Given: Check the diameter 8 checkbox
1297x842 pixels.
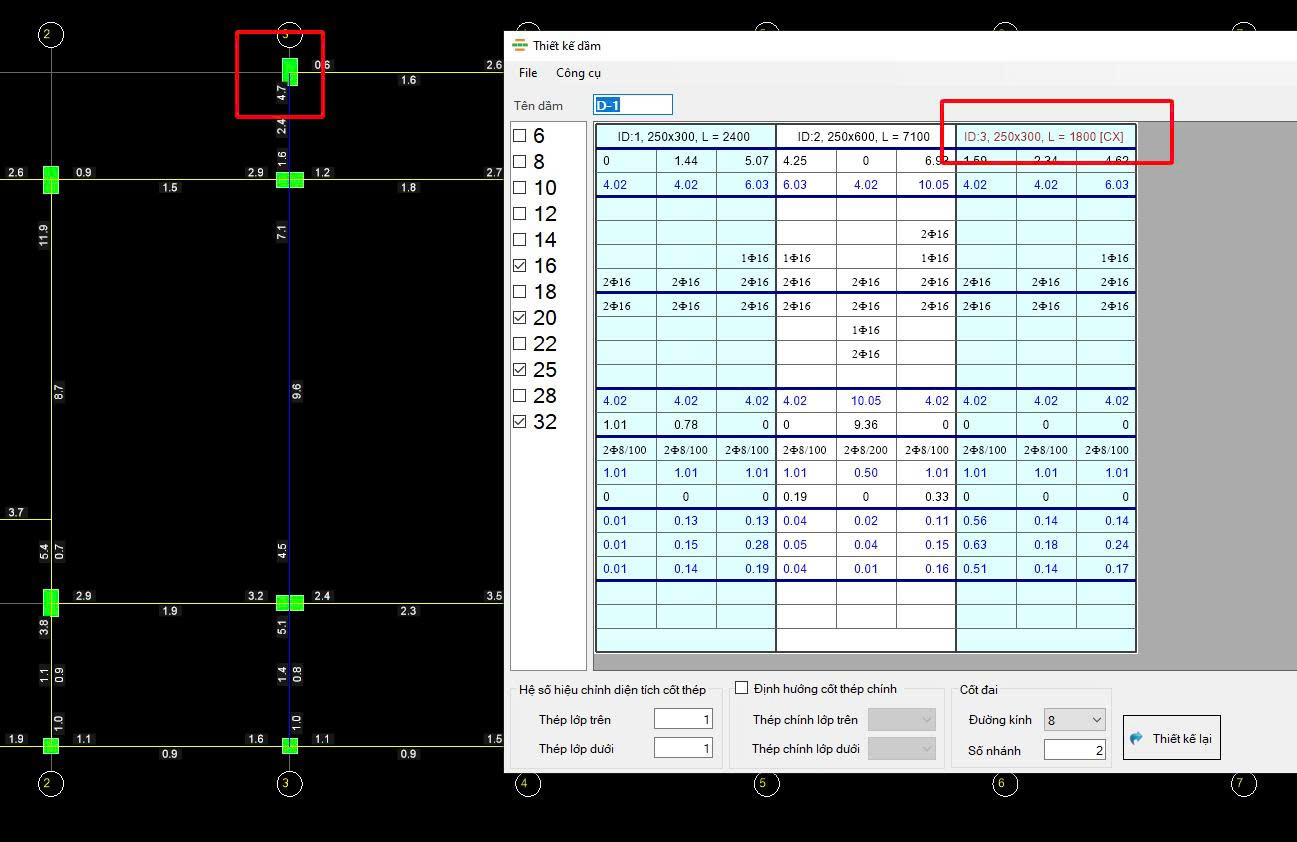Looking at the screenshot, I should point(519,162).
